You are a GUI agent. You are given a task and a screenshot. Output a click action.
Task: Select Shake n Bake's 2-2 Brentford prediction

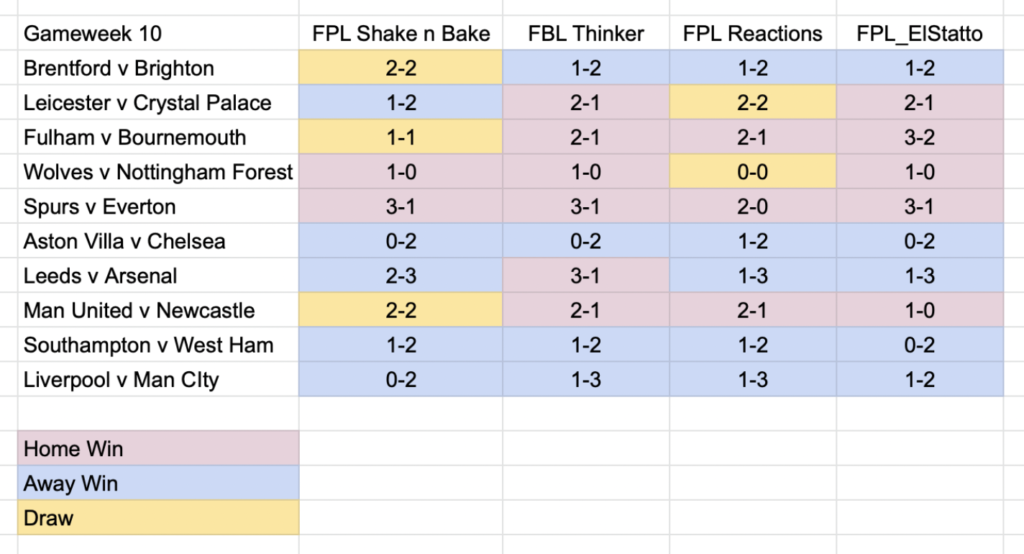(400, 68)
